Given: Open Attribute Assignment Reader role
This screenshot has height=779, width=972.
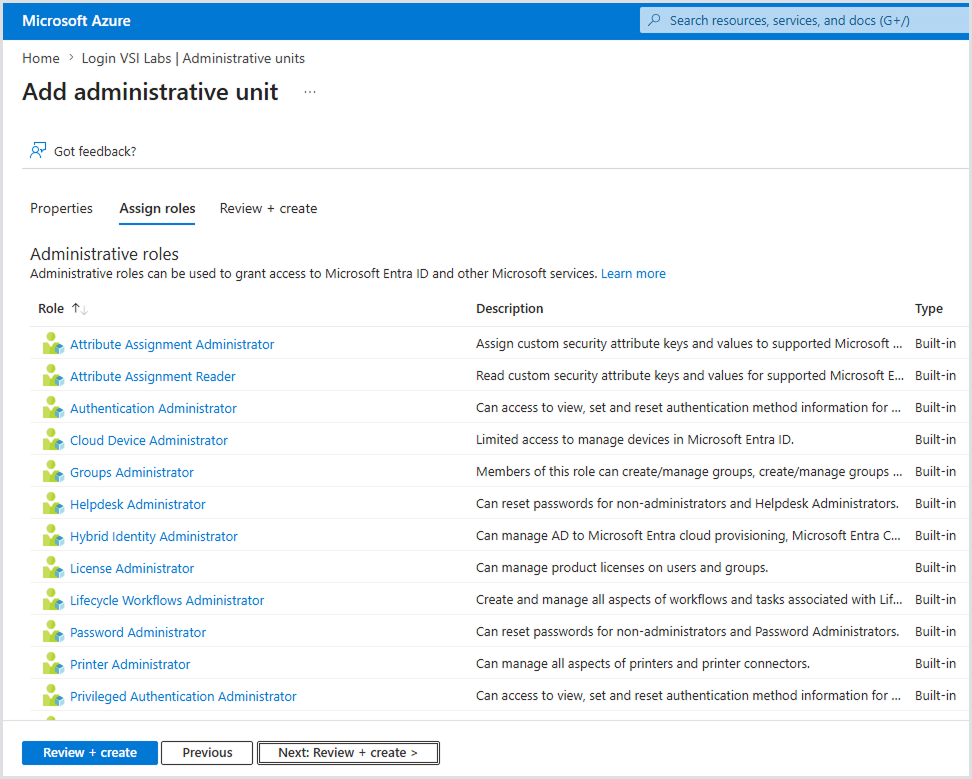Looking at the screenshot, I should [x=152, y=376].
